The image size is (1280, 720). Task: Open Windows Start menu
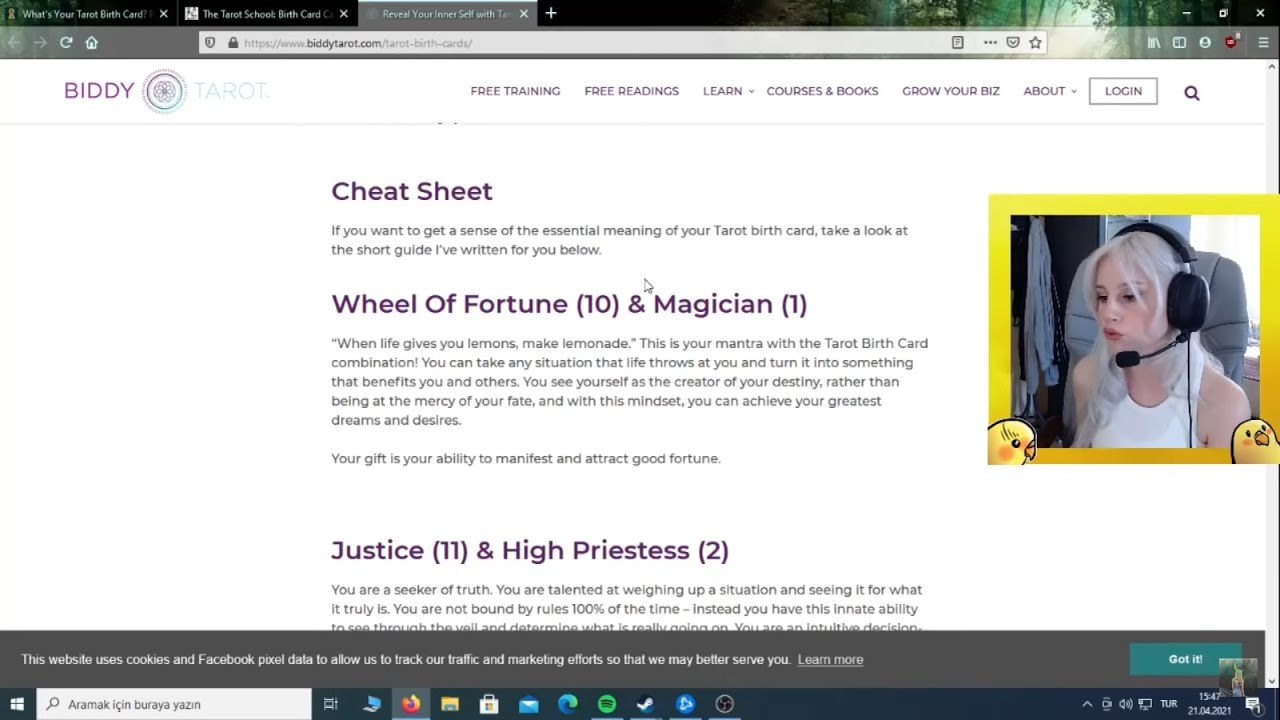coord(17,704)
